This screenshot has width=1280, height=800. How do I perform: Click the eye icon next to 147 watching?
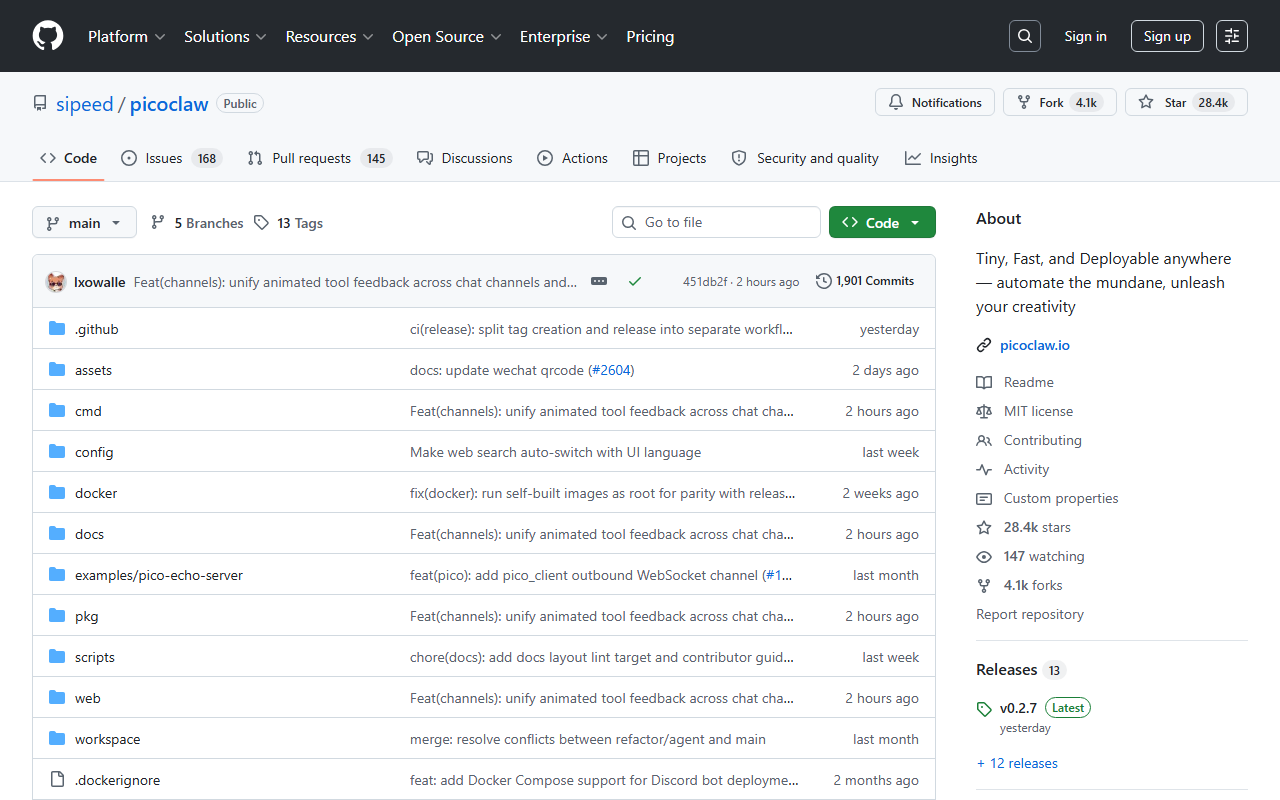[984, 556]
